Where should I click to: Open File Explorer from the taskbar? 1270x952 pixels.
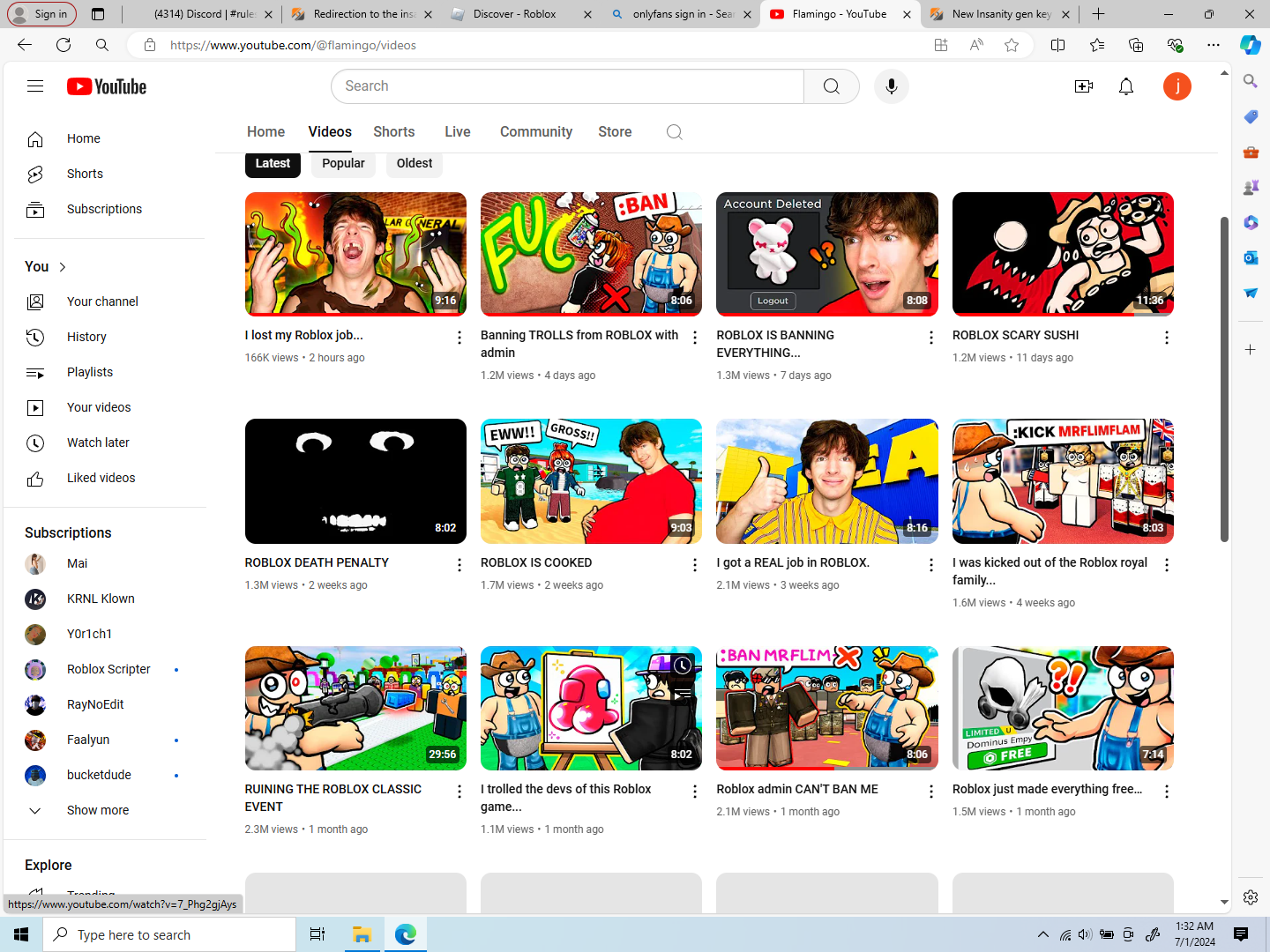pos(362,934)
